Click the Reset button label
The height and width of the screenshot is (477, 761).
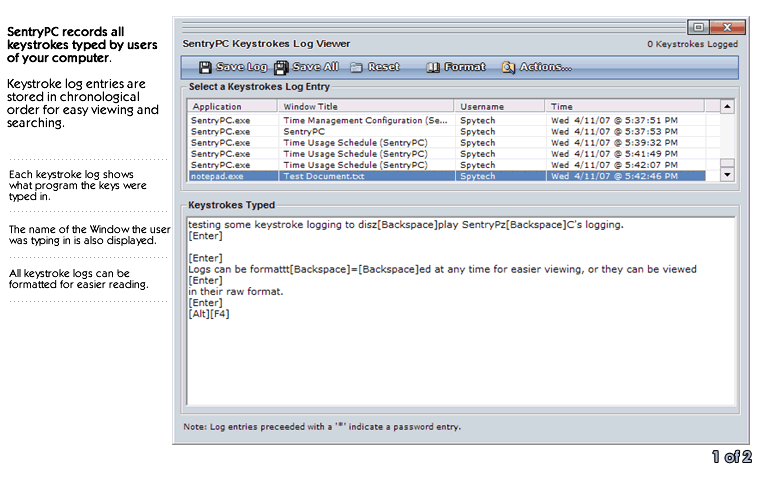point(383,66)
